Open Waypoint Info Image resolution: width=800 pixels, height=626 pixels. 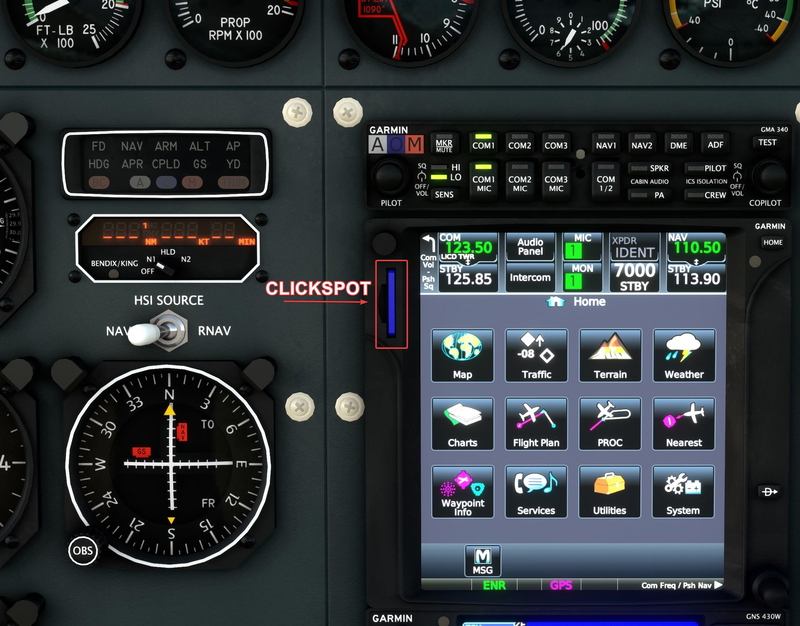coord(462,492)
